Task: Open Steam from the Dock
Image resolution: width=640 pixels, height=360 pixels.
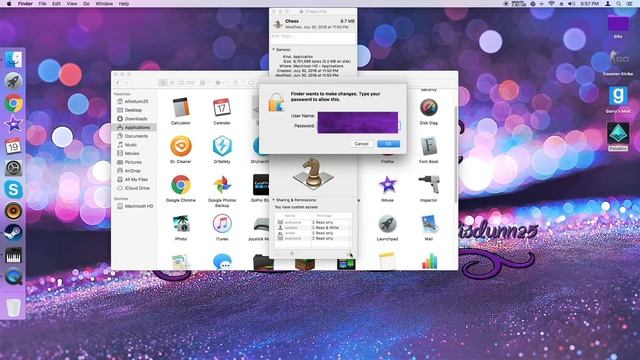Action: 13,233
